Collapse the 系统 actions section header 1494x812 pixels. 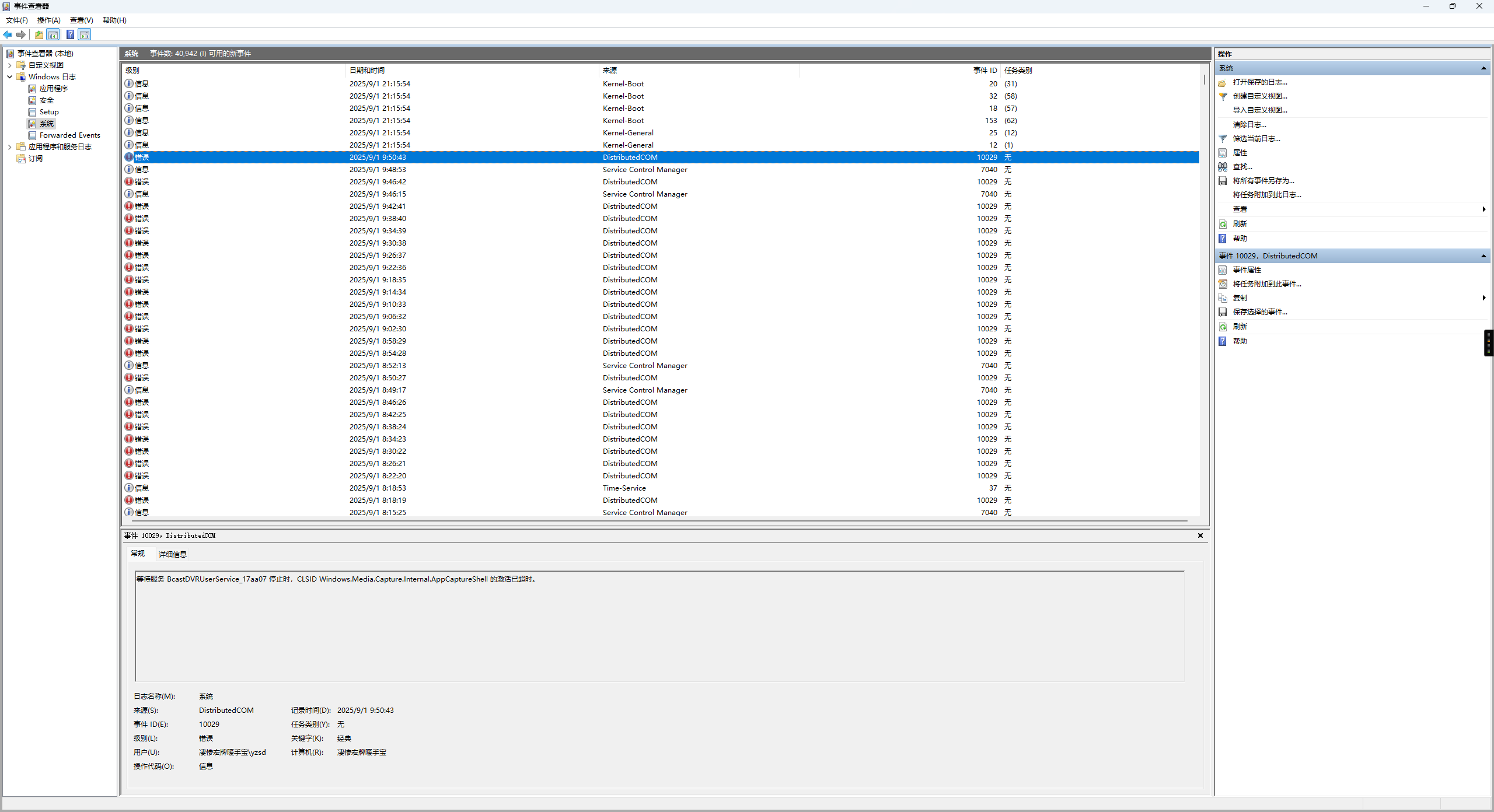1483,68
